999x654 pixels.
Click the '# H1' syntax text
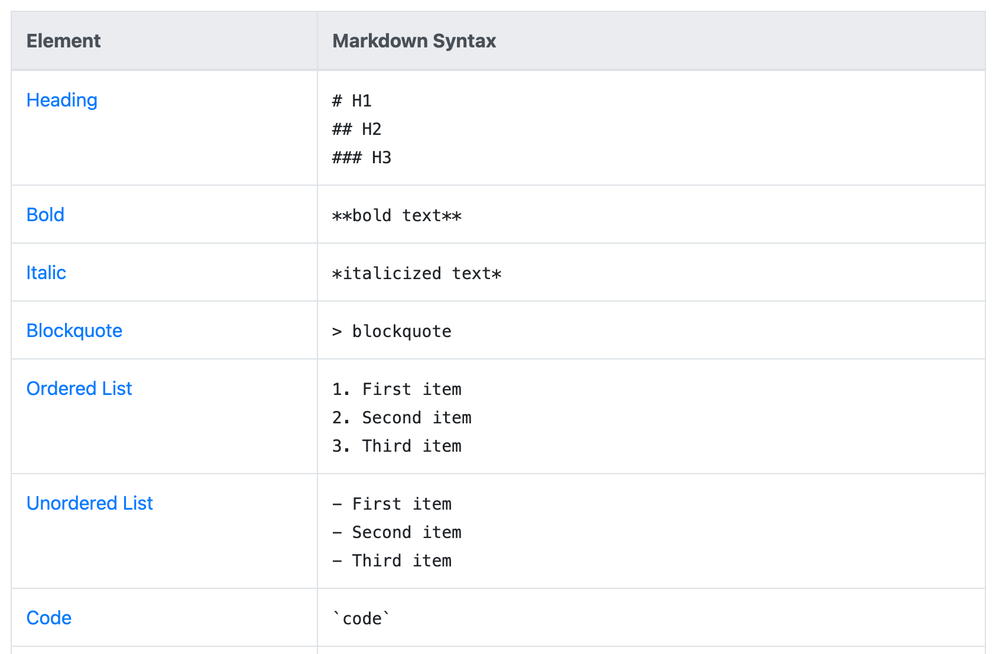(x=352, y=101)
